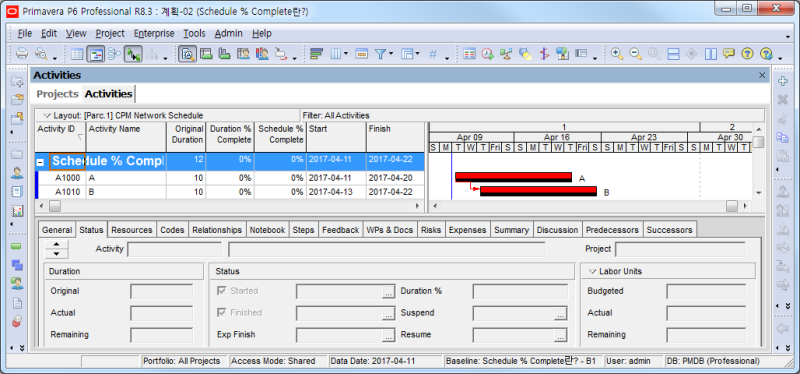
Task: Open the Resource Usage Spreadsheet icon
Action: (243, 54)
